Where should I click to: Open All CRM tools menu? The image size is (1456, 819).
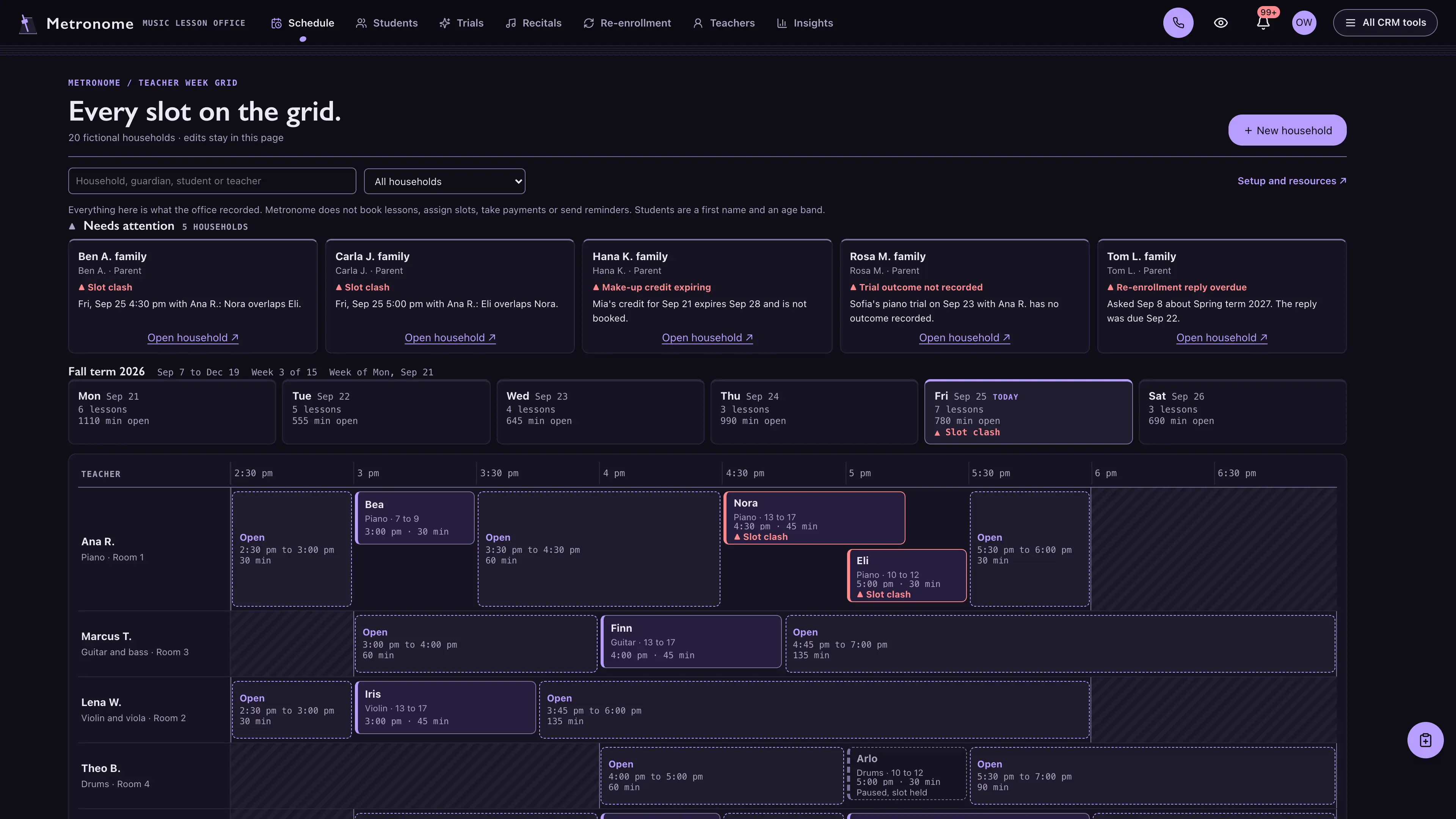tap(1385, 23)
